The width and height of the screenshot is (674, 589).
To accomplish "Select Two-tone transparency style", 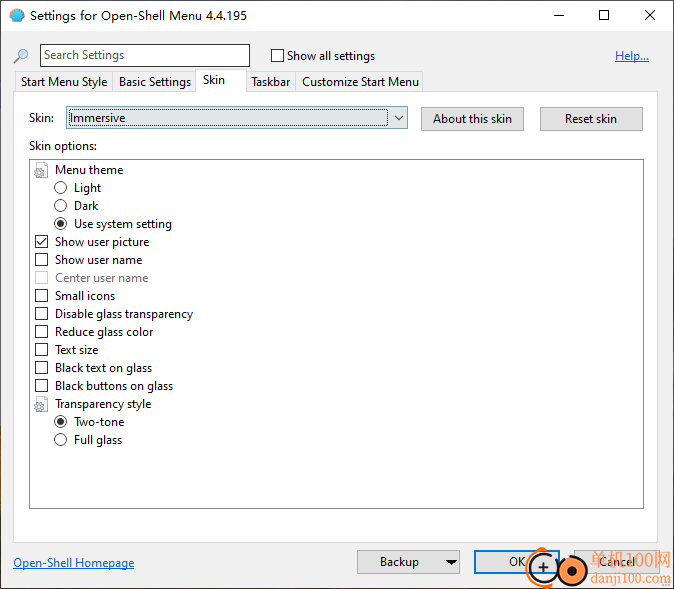I will pos(61,422).
